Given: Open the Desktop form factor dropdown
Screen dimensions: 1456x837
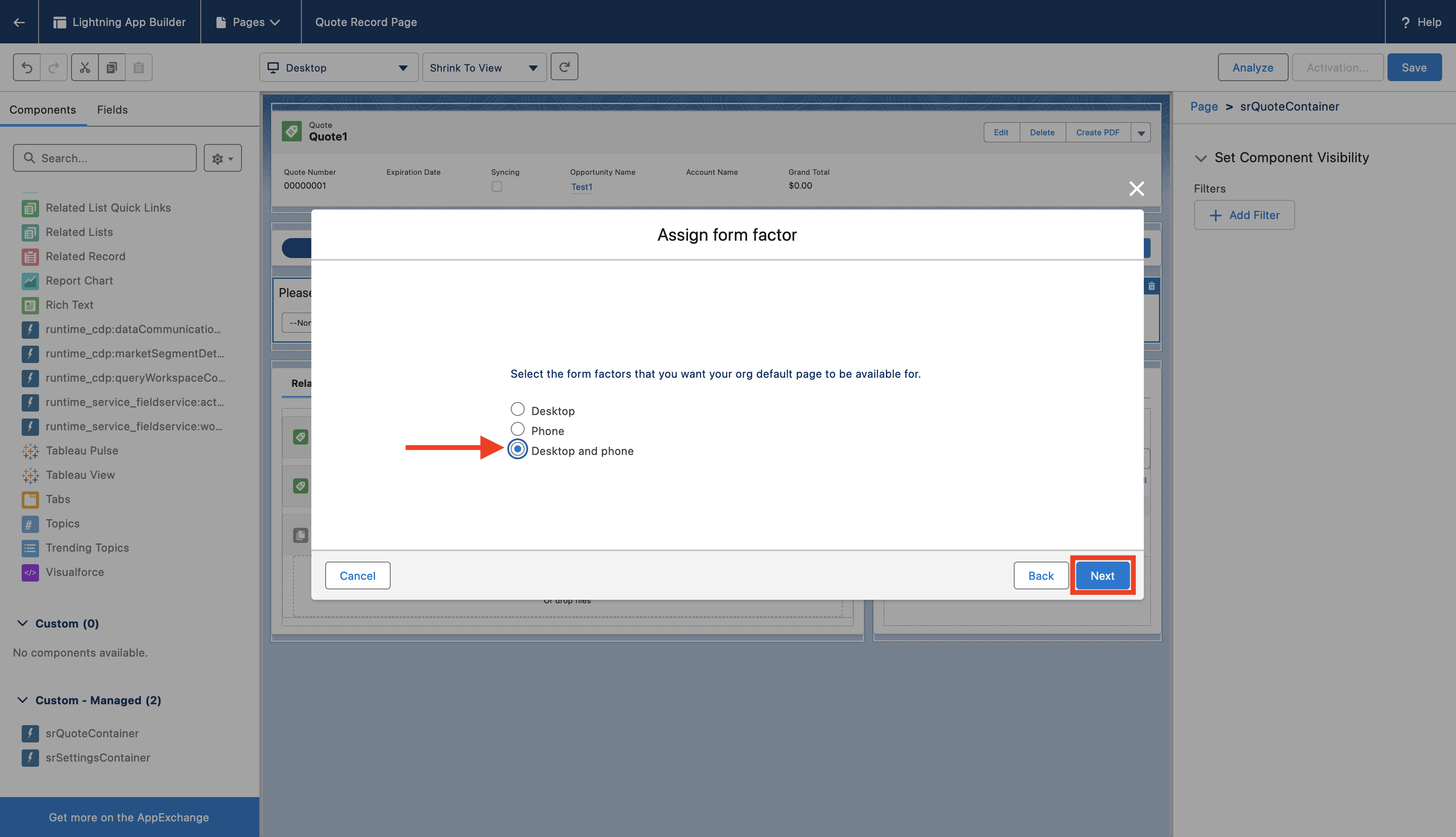Looking at the screenshot, I should point(339,68).
